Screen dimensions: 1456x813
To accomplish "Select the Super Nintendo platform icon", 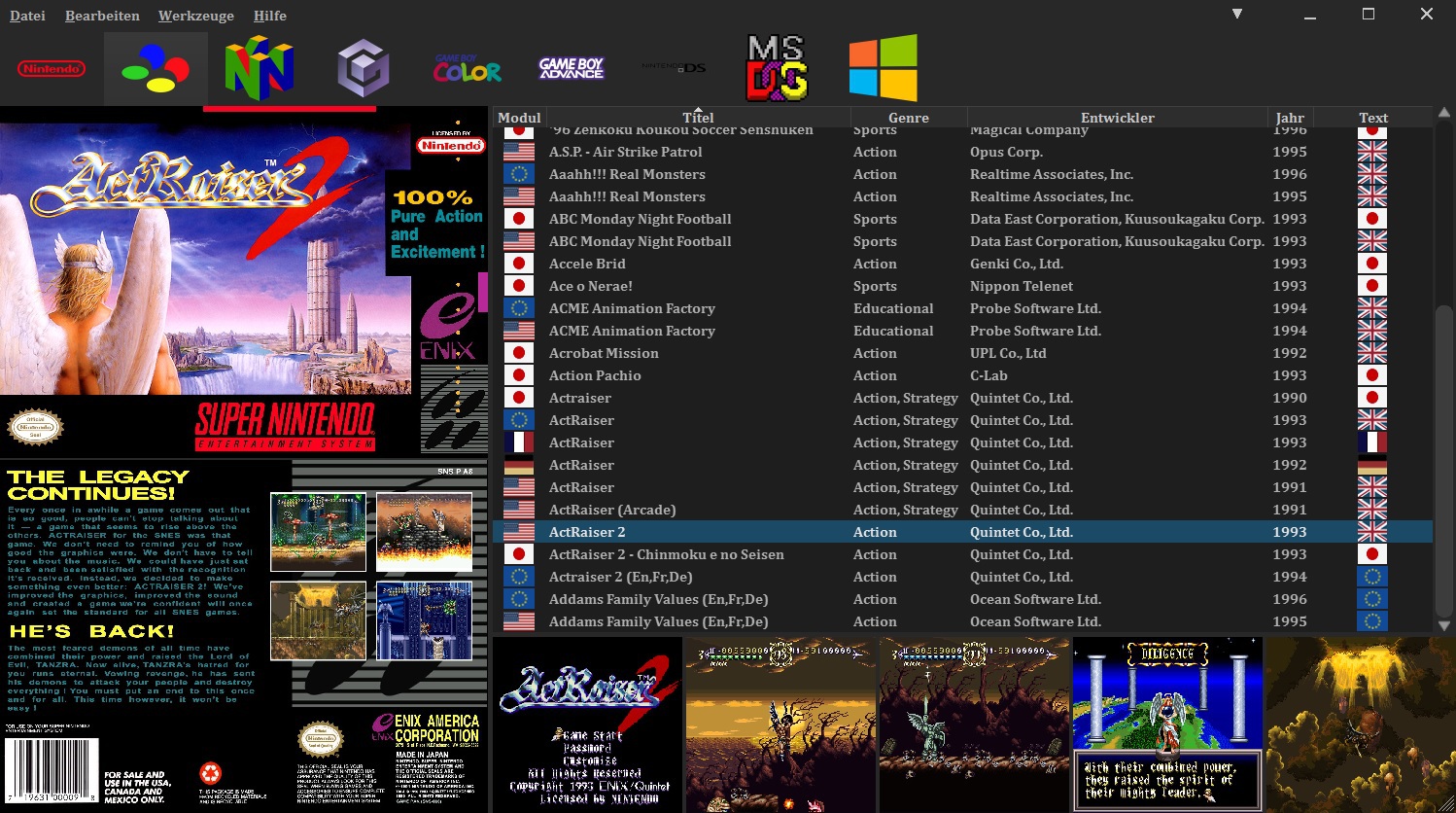I will point(156,69).
